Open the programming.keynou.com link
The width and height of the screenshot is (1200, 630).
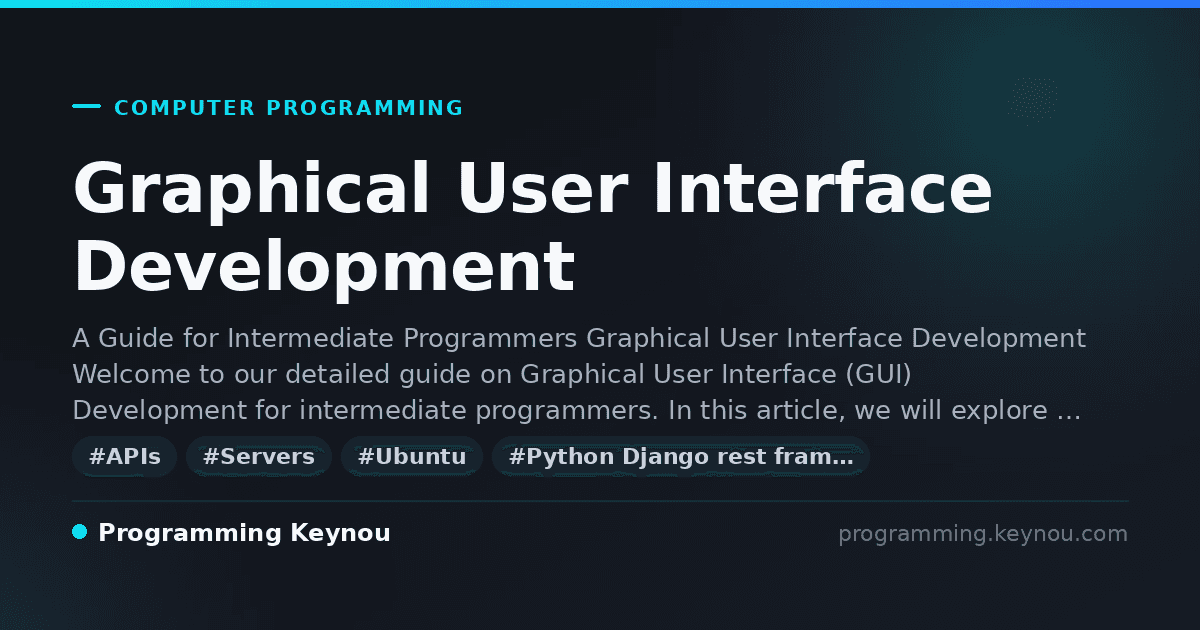click(983, 534)
